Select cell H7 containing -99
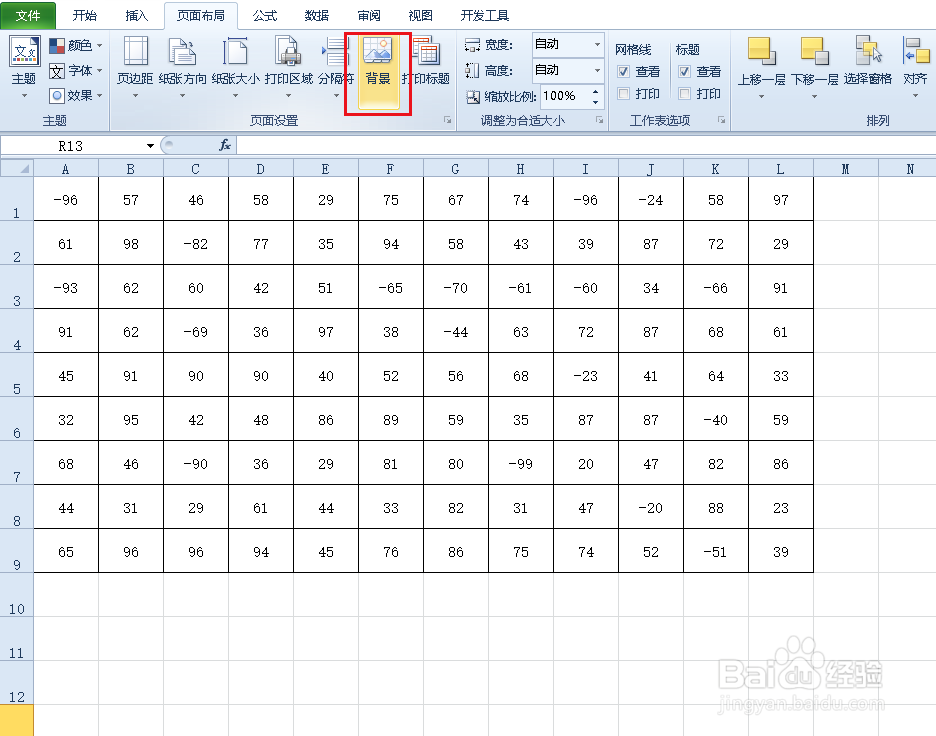 (x=521, y=463)
